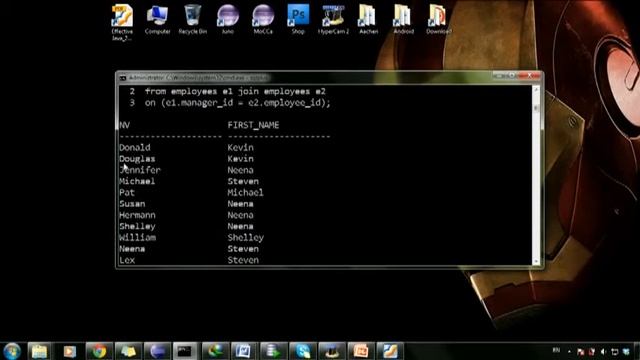Screen dimensions: 640x360
Task: Launch Google Chrome from the taskbar
Action: [98, 351]
